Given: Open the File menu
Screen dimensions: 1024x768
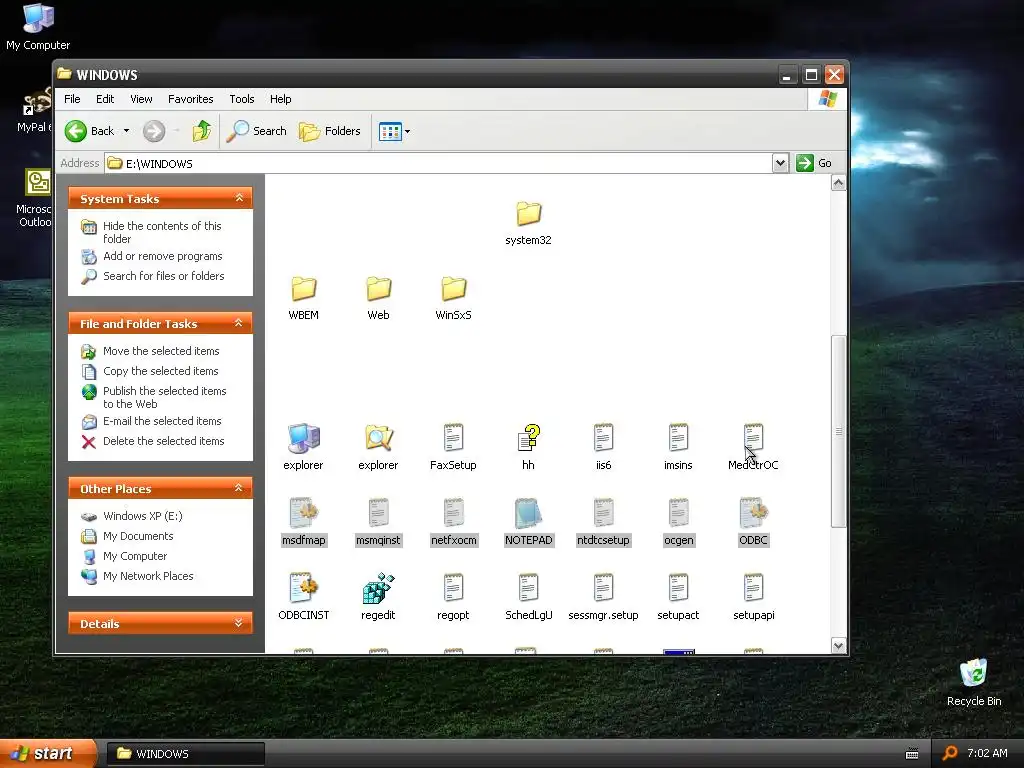Looking at the screenshot, I should 72,99.
